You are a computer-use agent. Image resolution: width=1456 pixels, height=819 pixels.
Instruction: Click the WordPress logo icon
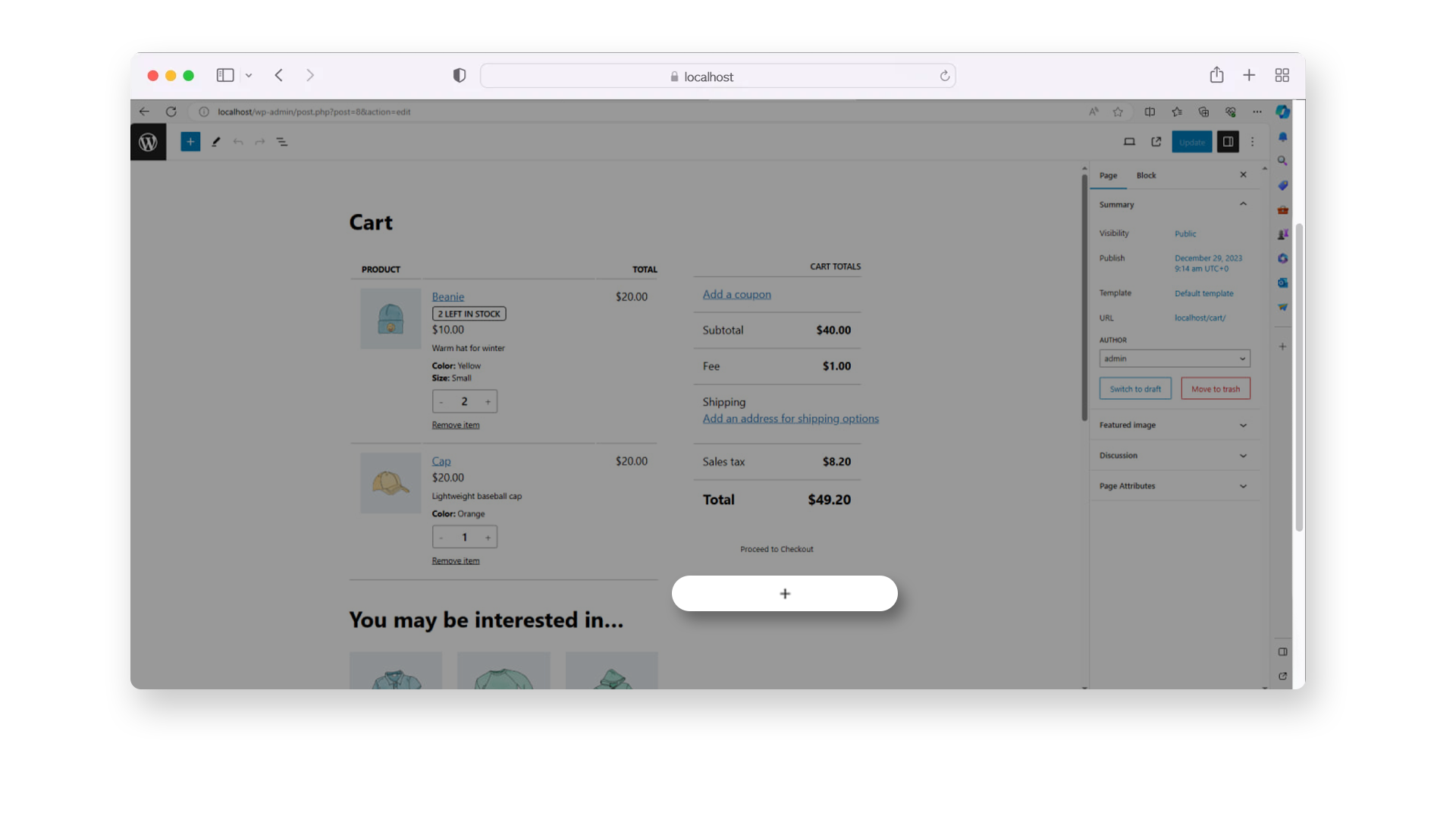[x=148, y=142]
